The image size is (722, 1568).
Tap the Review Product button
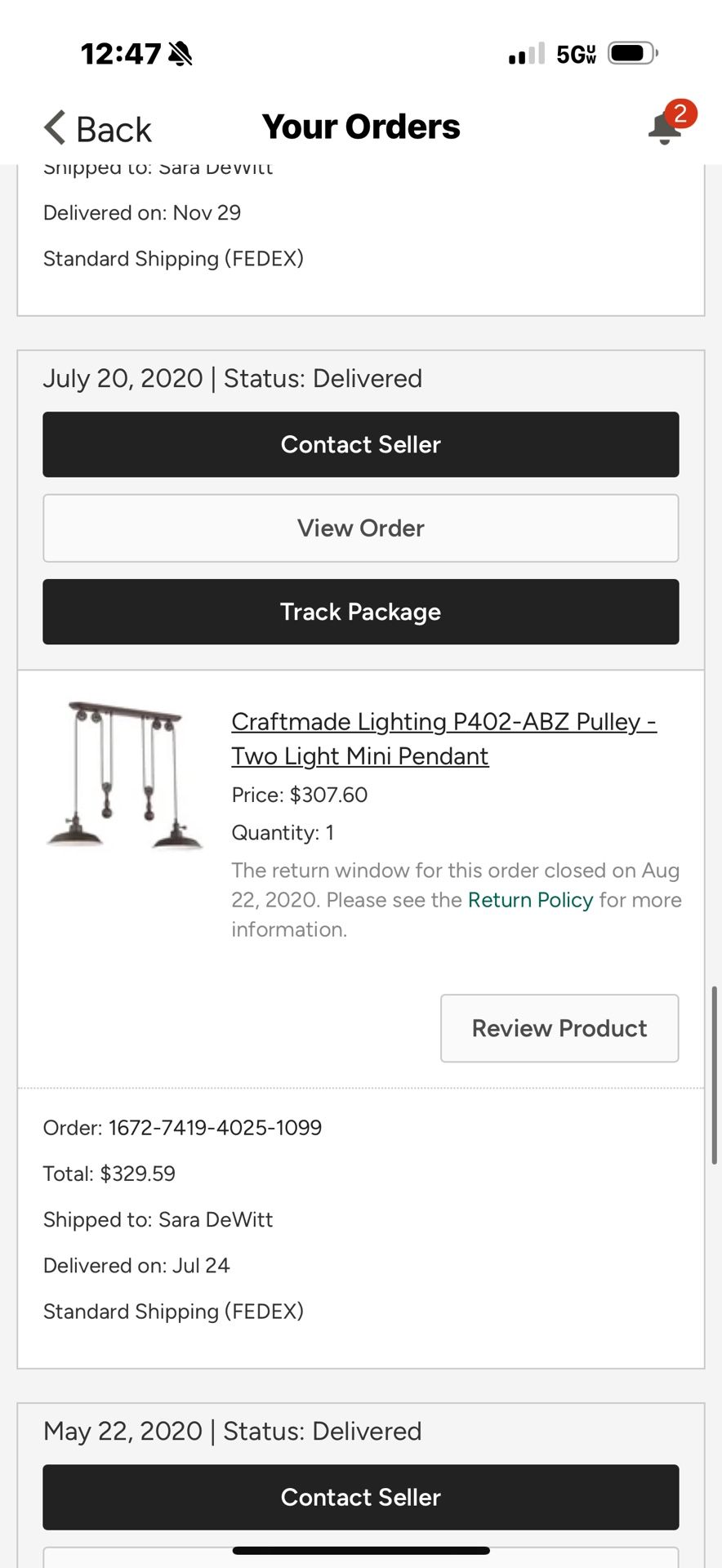click(559, 1028)
